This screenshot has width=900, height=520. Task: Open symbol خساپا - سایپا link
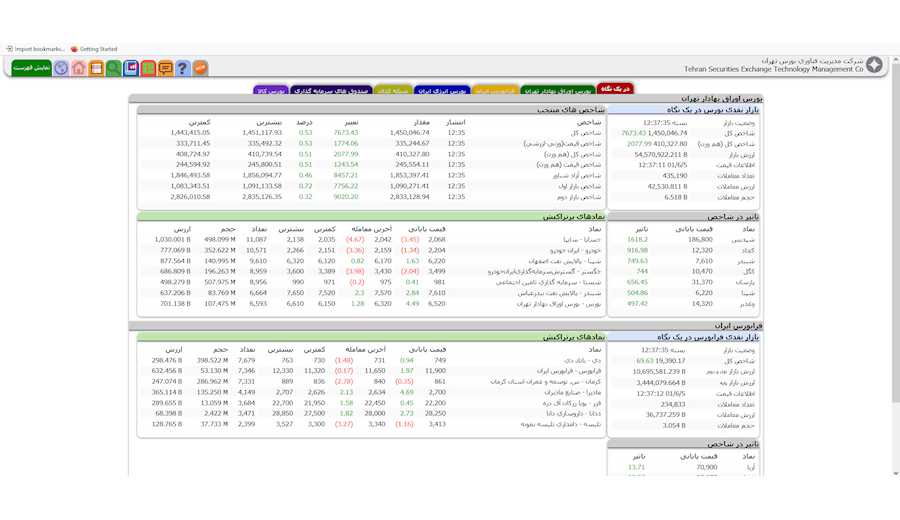[x=583, y=239]
